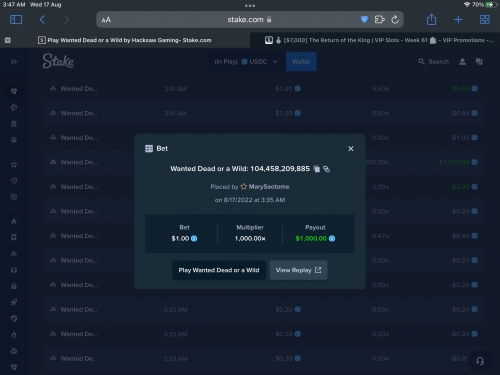Open the flame sidebar icon
The width and height of the screenshot is (500, 375).
point(14,221)
